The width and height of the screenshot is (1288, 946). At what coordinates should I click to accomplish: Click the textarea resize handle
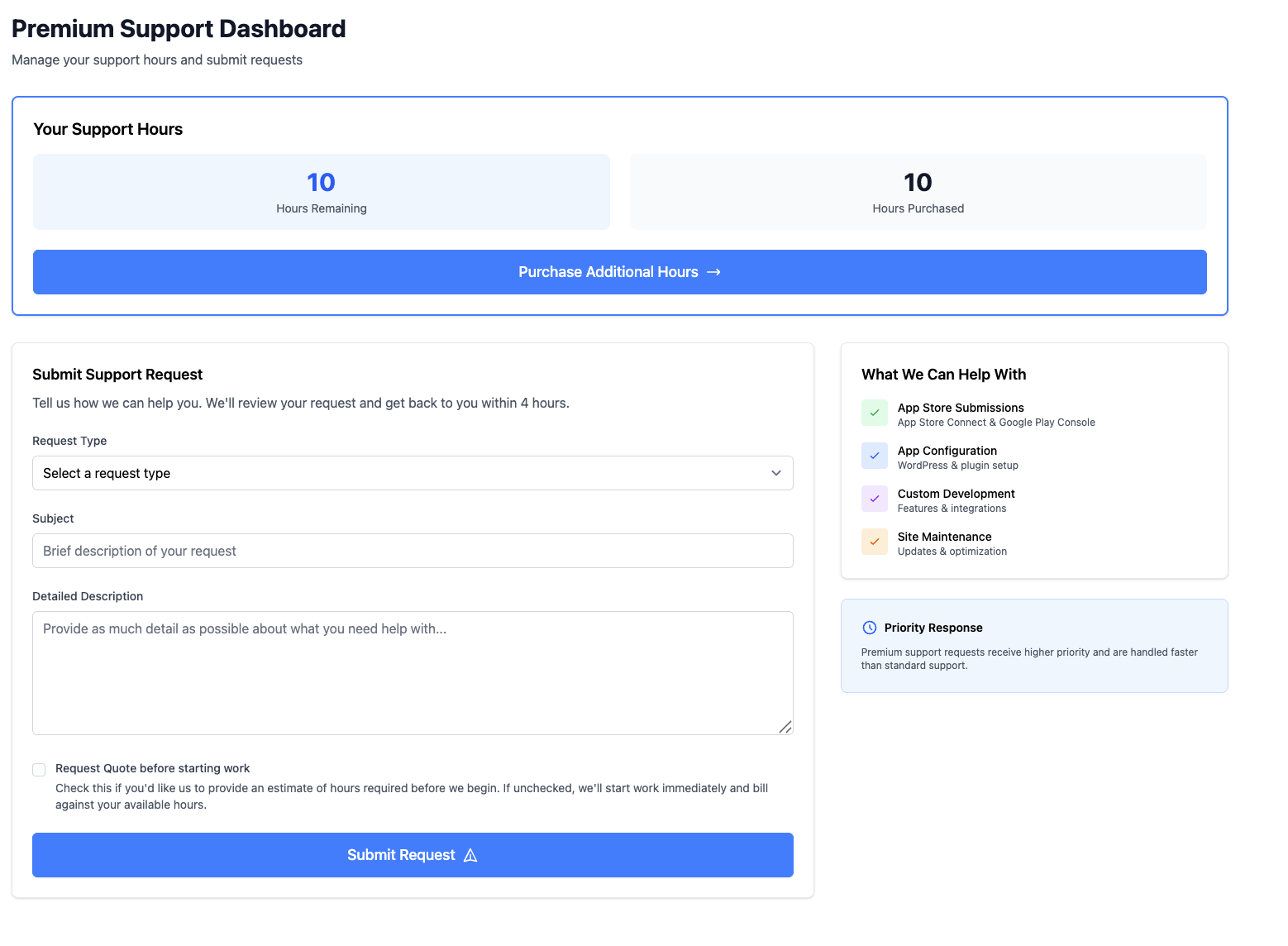(785, 728)
